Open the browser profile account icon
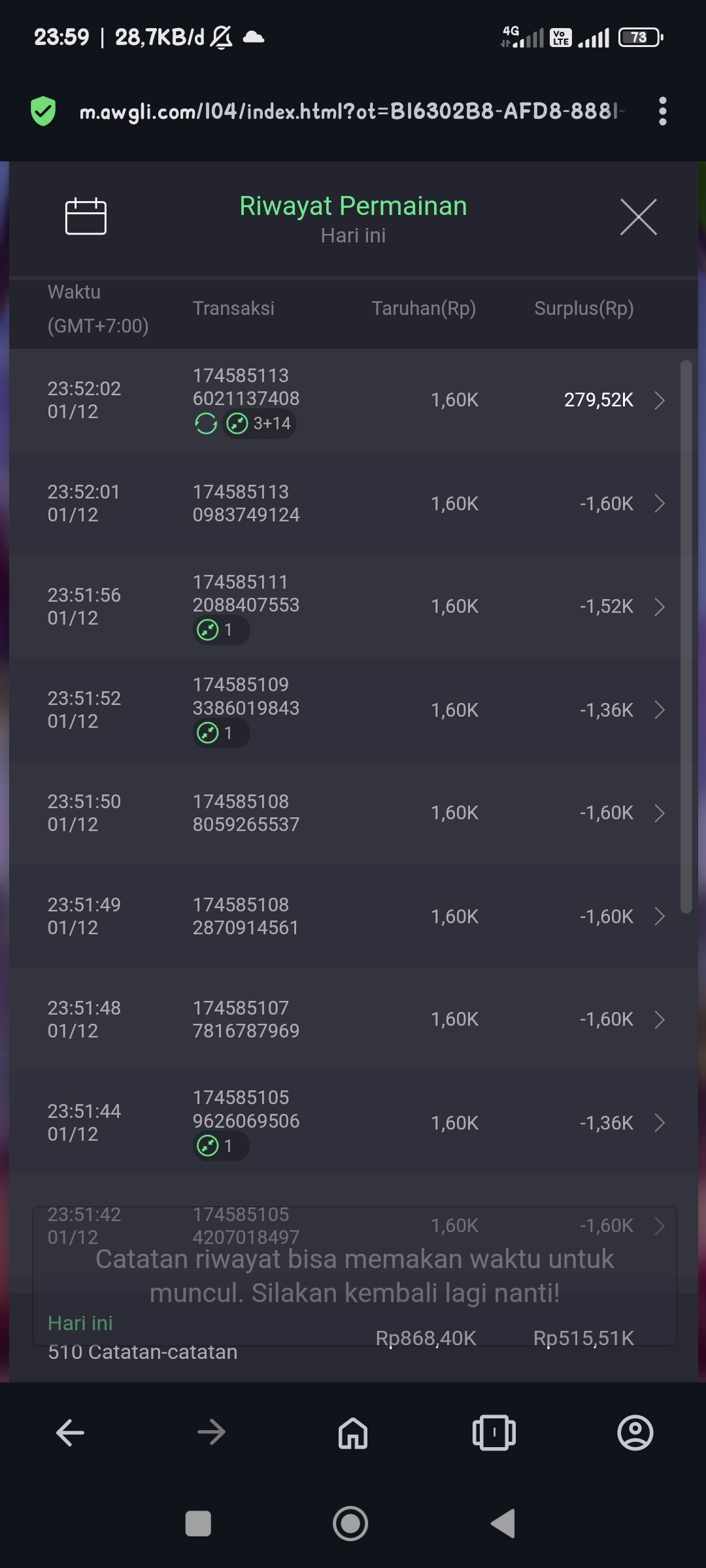This screenshot has height=1568, width=706. (x=635, y=1433)
